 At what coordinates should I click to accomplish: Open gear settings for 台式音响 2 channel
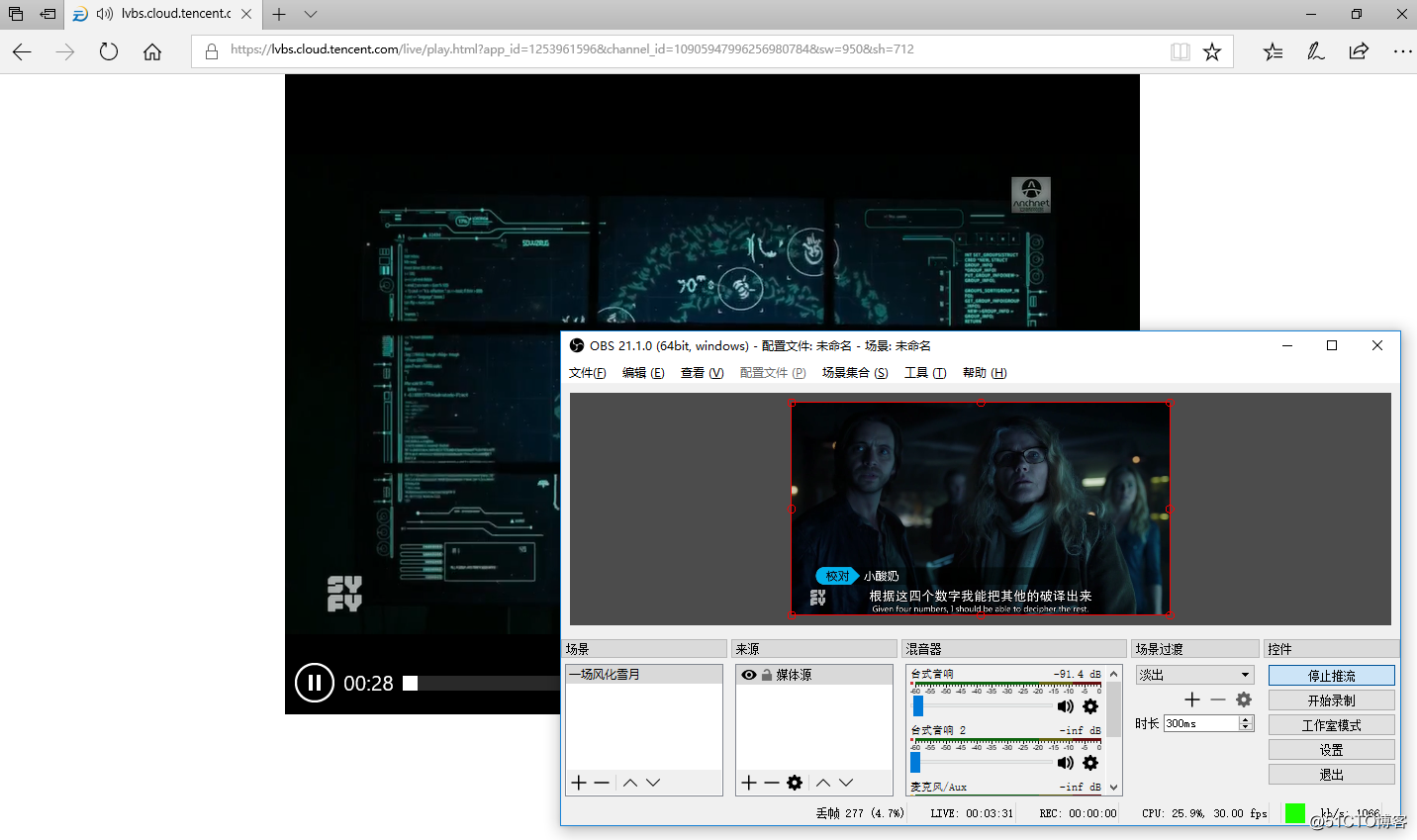coord(1090,763)
